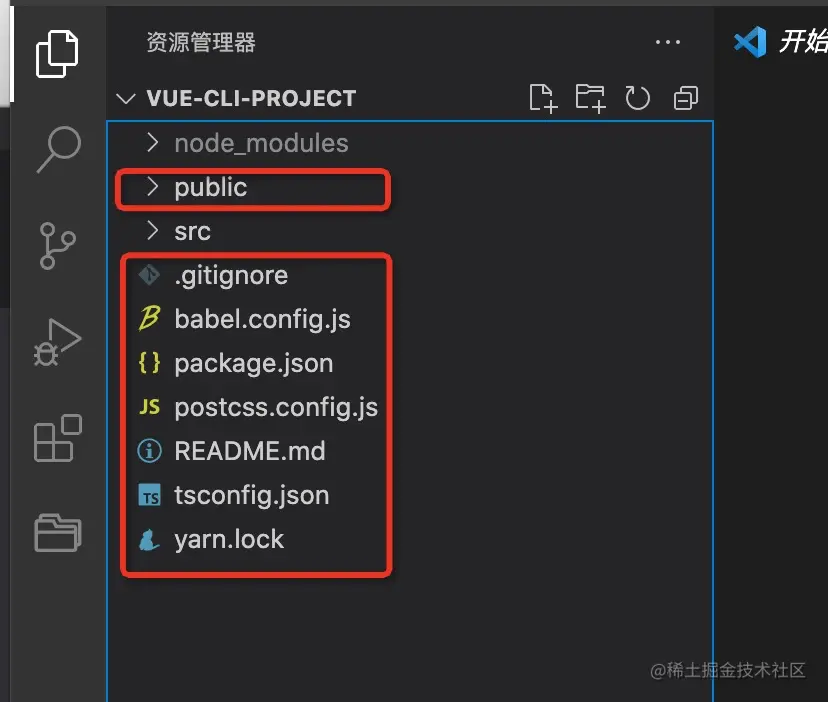
Task: Open the project folders icon in activity bar
Action: [57, 532]
